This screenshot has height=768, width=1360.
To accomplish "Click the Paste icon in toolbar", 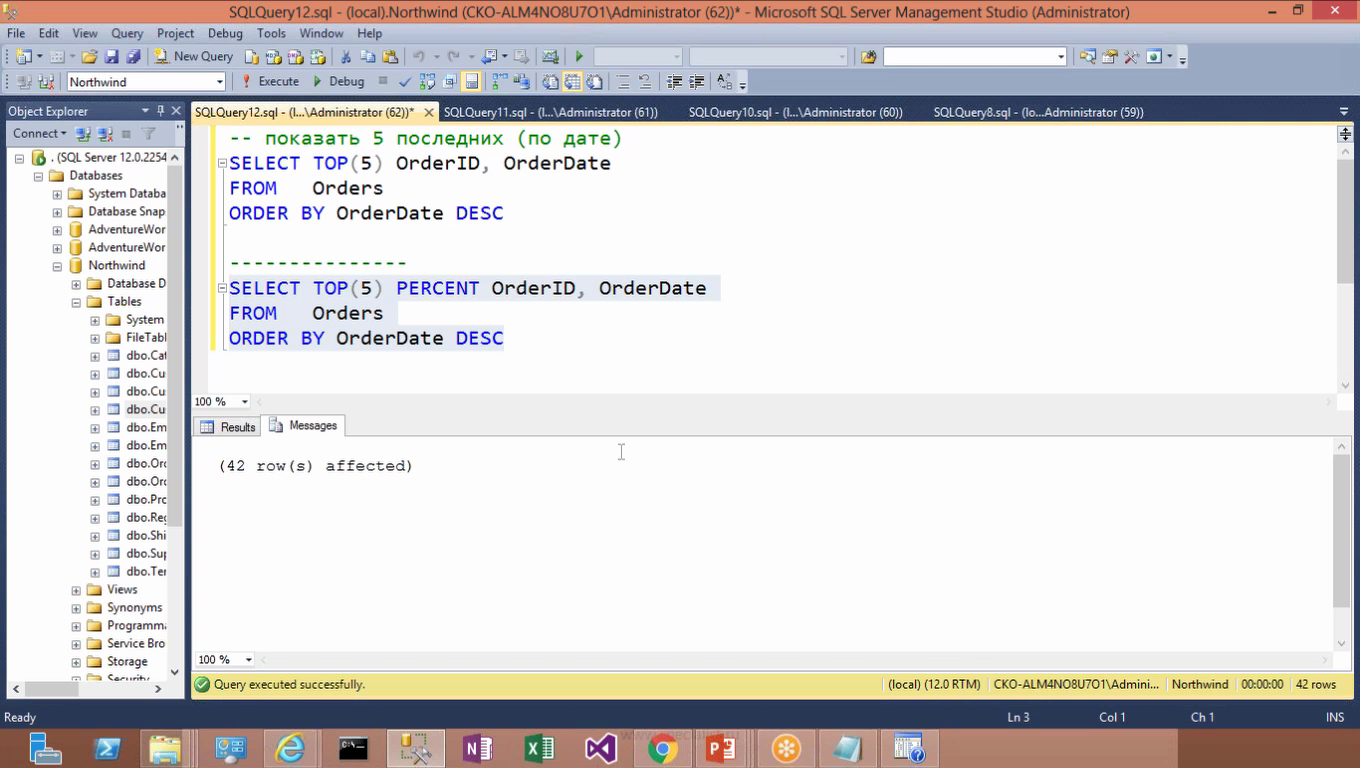I will pos(390,57).
